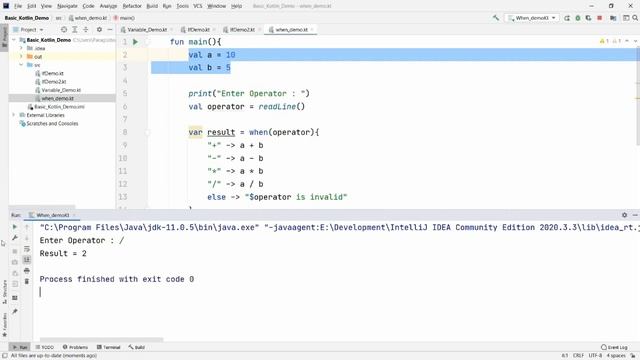Screen dimensions: 640x360
Task: Click the Run icon next to the configuration dropdown
Action: (567, 18)
